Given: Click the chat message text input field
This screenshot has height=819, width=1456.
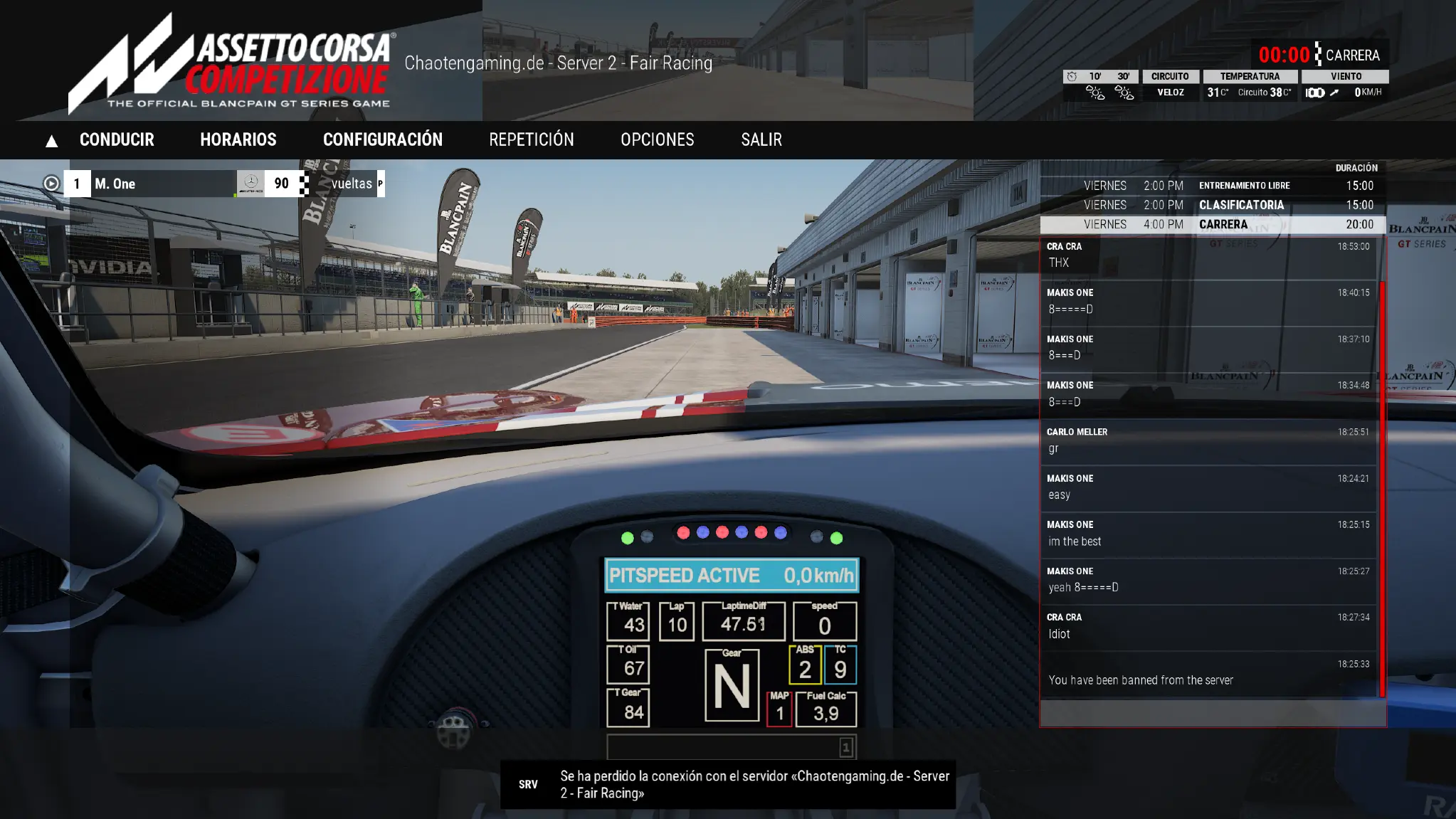Looking at the screenshot, I should coord(1213,712).
